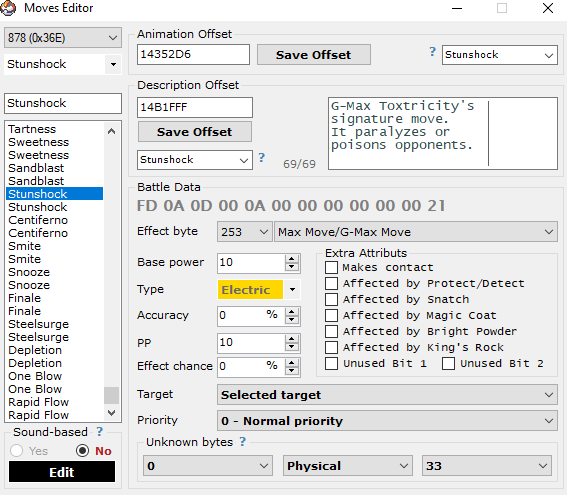567x495 pixels.
Task: Click the Animation Offset help question mark
Action: tap(432, 52)
